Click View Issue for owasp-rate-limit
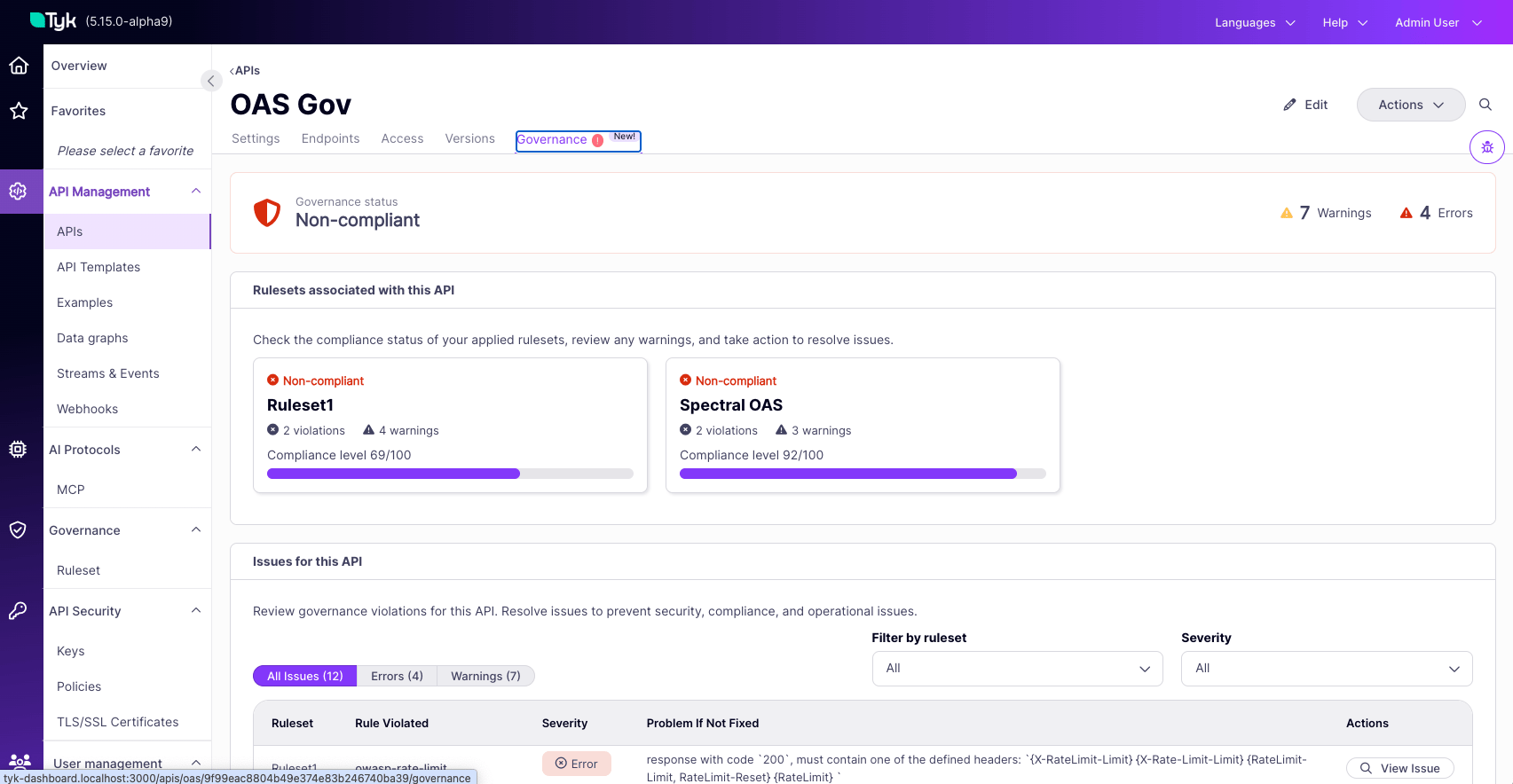 (1399, 768)
